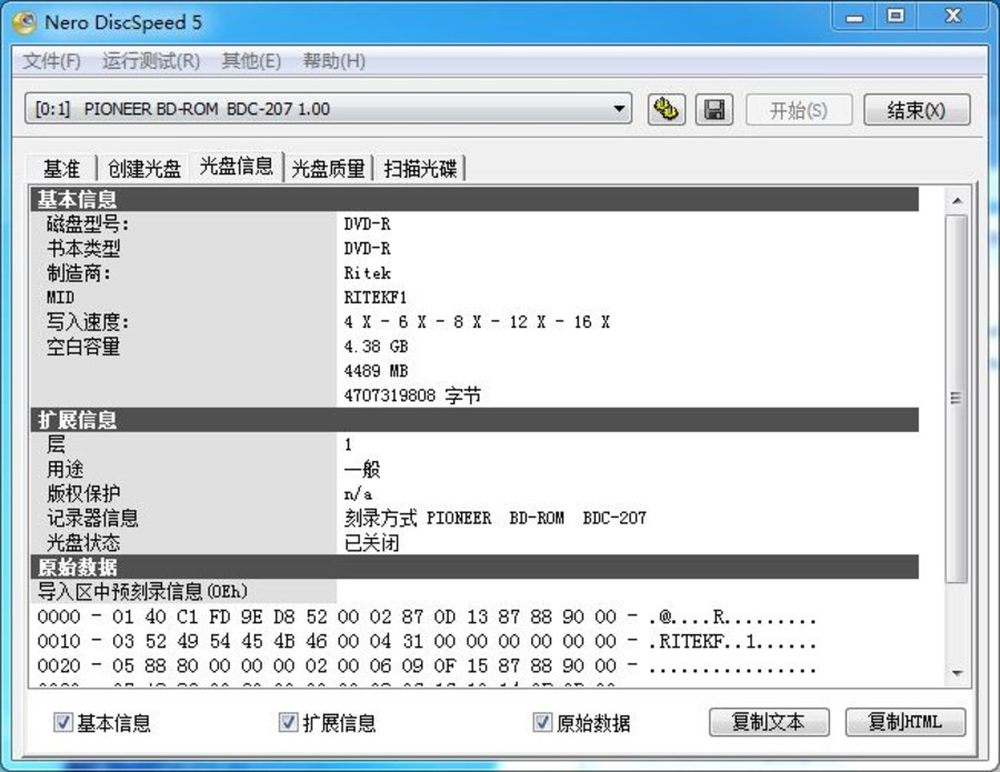This screenshot has height=772, width=1000.
Task: Maximize the Nero DiscSpeed window
Action: click(896, 17)
